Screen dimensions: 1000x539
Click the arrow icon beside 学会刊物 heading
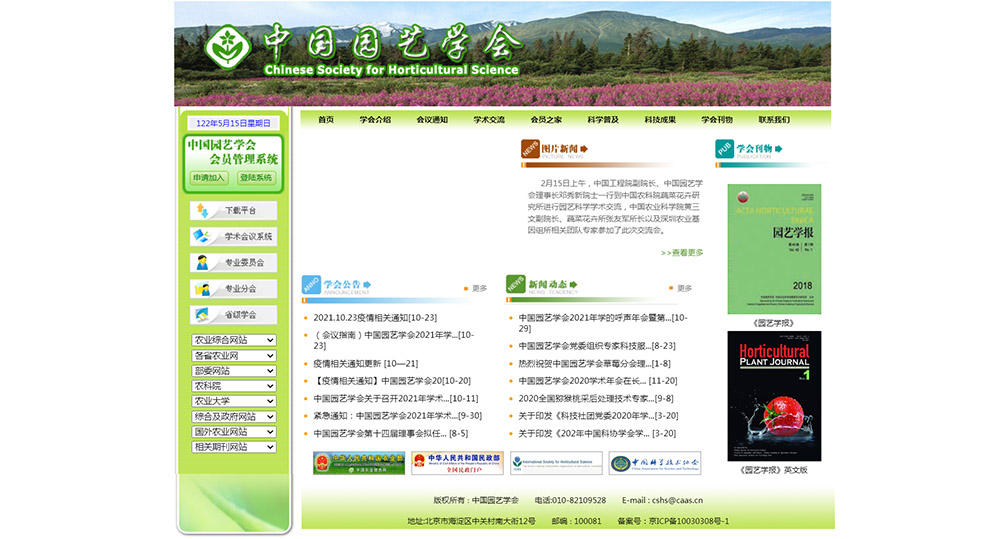pos(779,149)
